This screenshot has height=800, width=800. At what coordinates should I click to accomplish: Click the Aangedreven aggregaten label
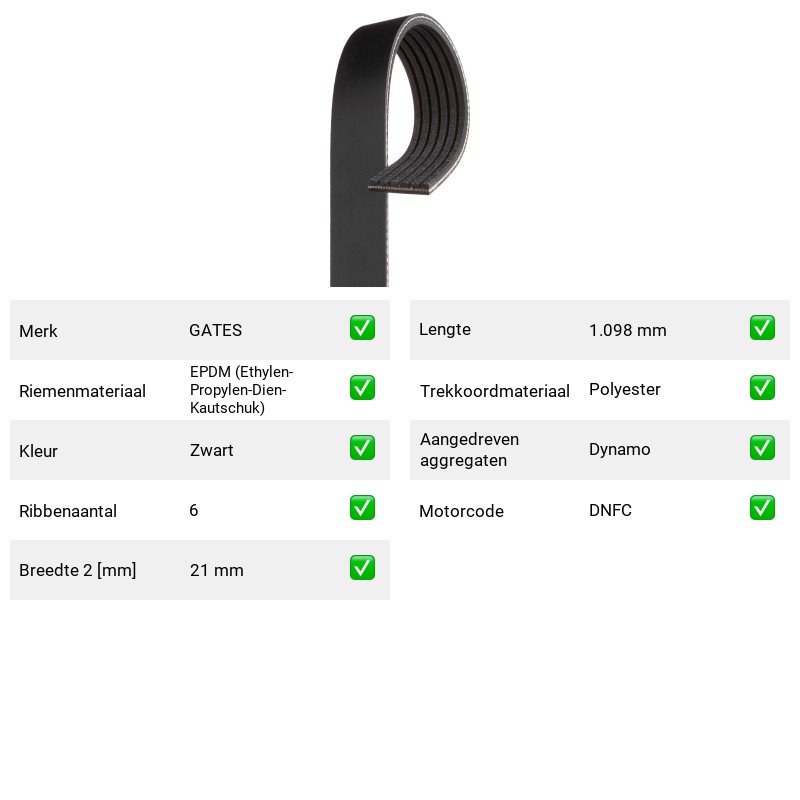click(x=469, y=449)
